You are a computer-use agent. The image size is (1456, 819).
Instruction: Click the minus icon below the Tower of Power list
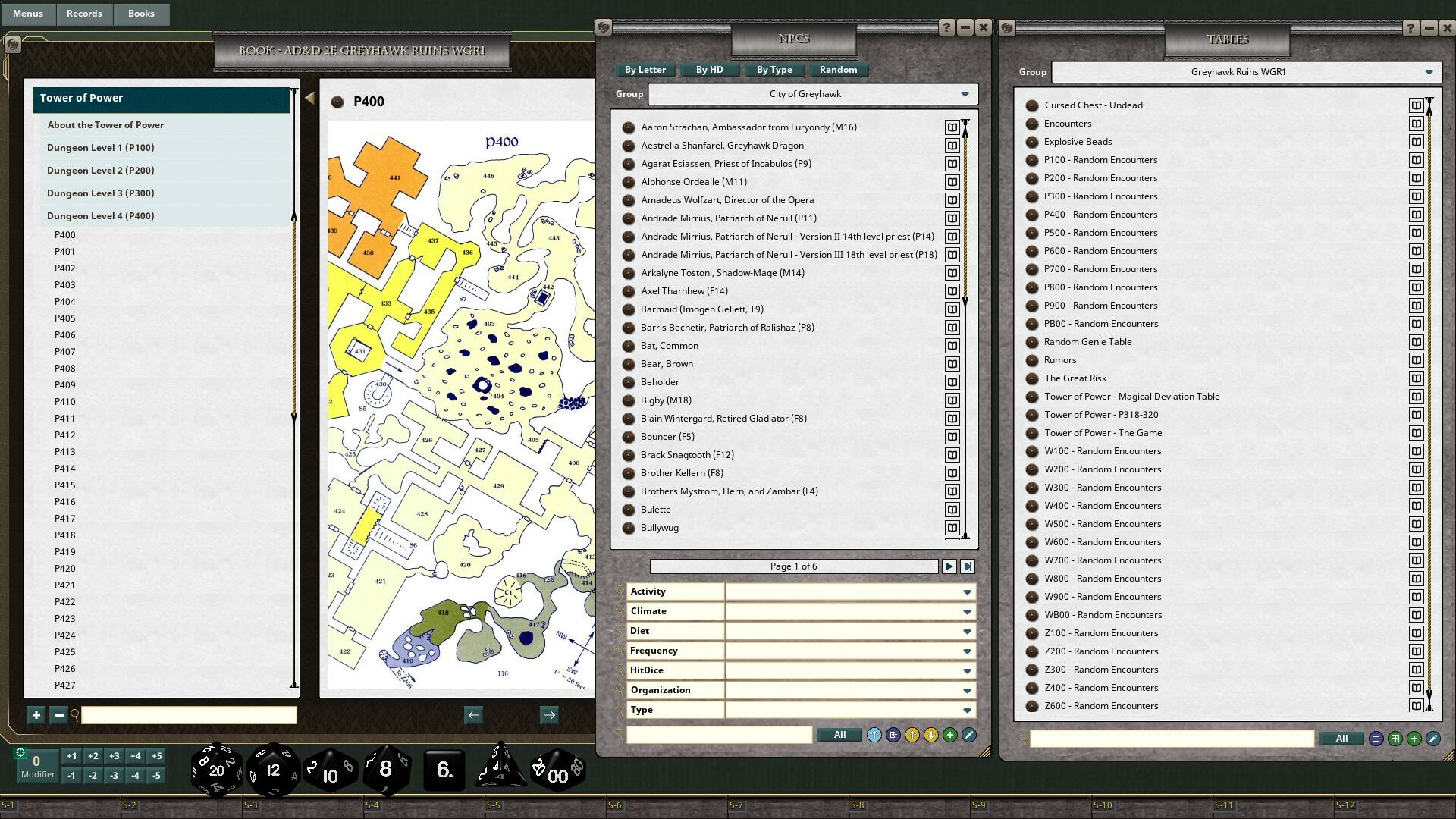[x=58, y=714]
